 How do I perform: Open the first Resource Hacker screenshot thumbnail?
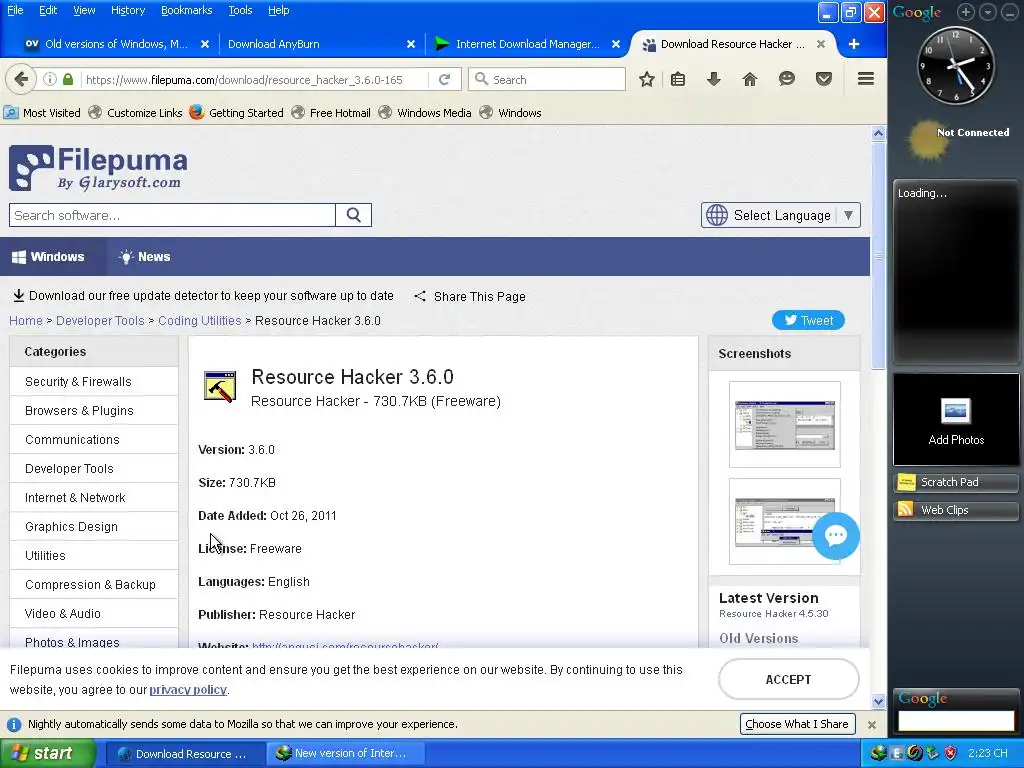(x=784, y=424)
